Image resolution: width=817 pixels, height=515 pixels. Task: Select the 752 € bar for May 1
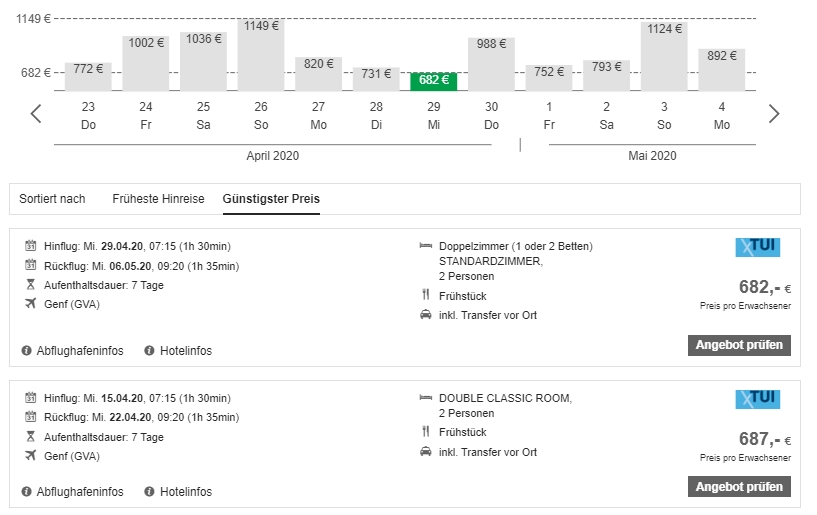click(x=549, y=77)
